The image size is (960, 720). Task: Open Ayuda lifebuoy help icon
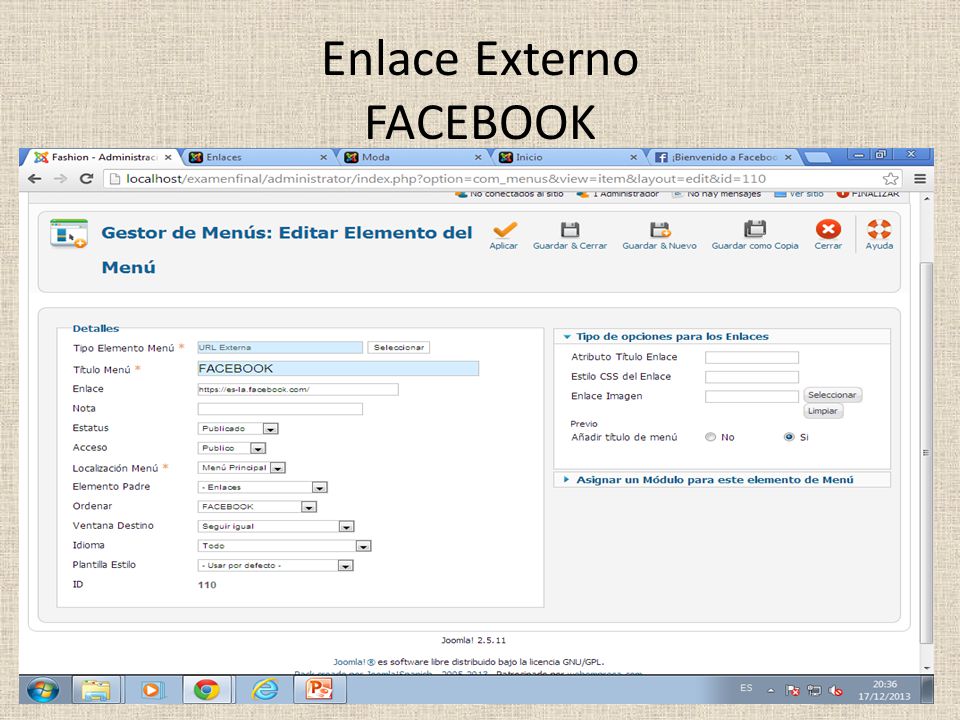879,229
